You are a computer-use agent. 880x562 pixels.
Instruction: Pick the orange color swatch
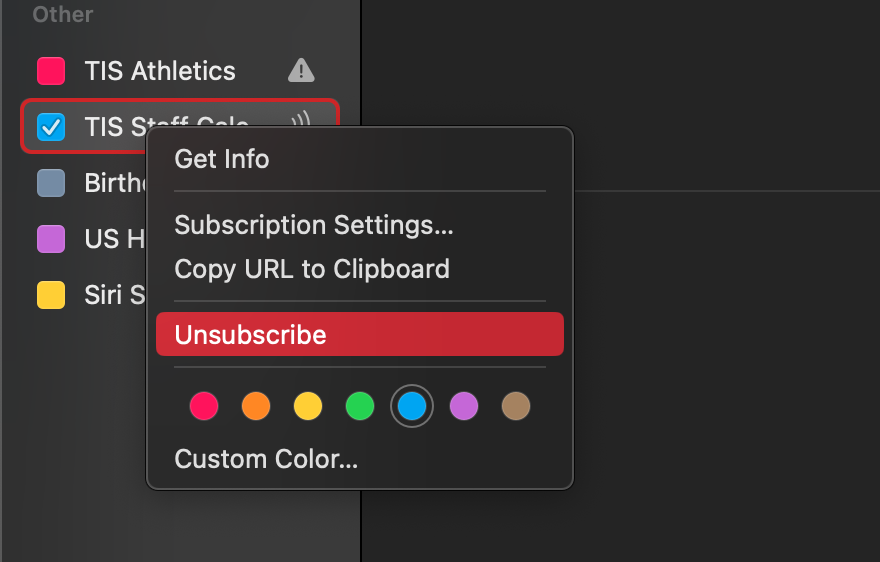(256, 406)
